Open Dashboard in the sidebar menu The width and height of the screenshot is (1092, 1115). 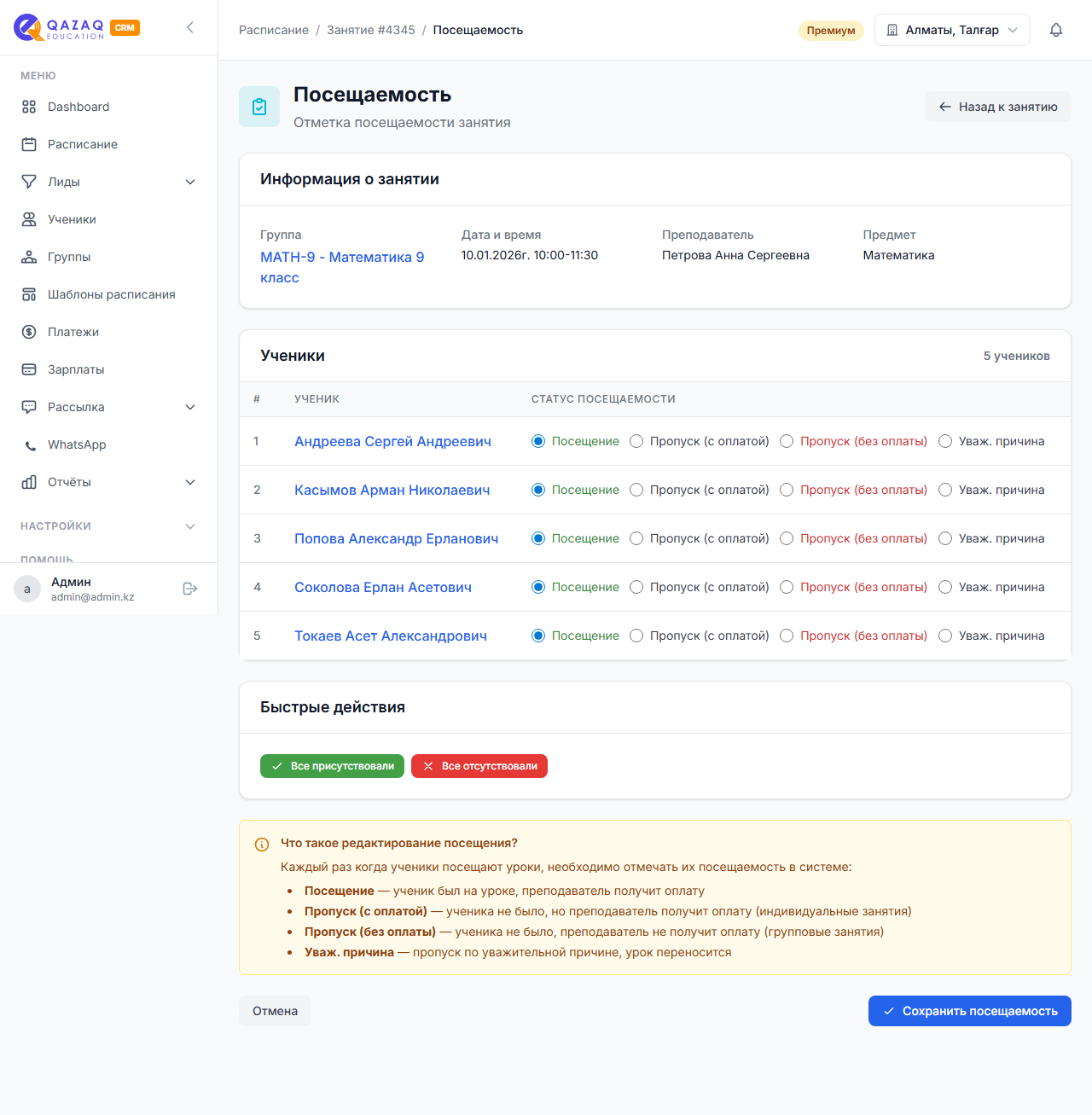pos(109,107)
